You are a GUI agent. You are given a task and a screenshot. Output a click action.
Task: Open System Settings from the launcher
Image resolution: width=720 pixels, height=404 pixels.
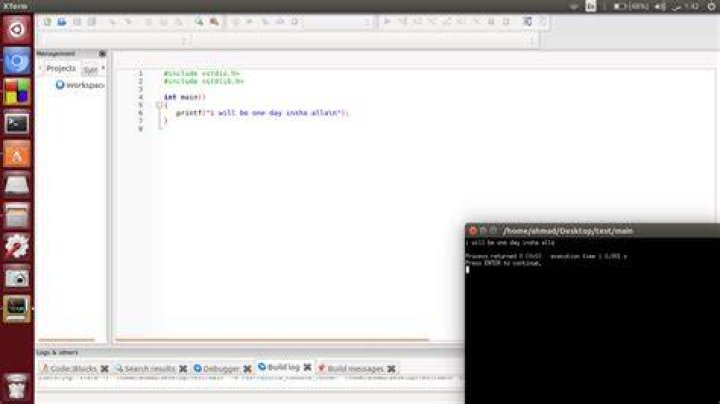[x=17, y=246]
